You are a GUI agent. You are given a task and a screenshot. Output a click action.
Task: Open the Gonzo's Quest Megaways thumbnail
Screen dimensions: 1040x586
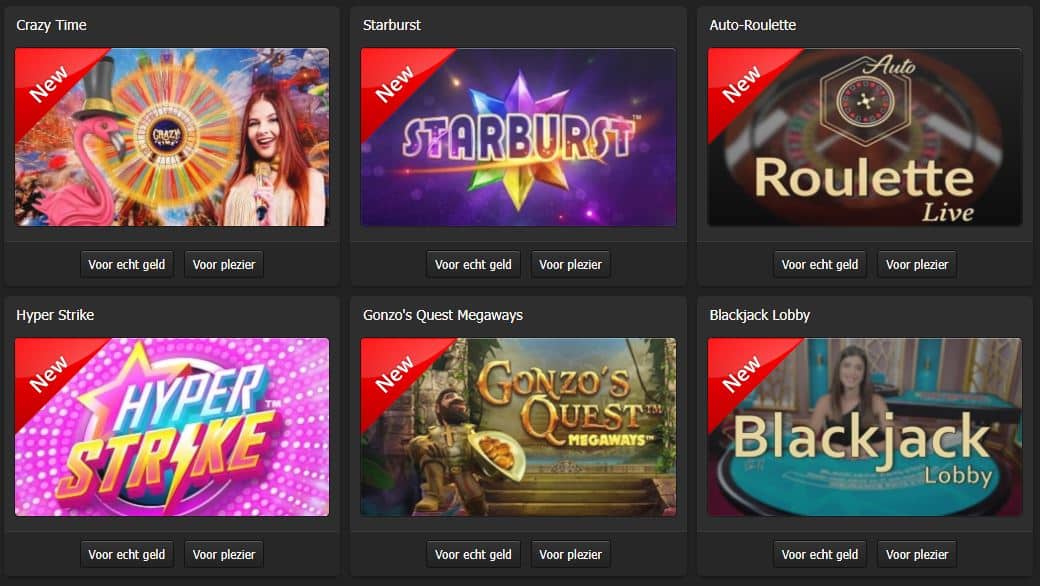518,427
